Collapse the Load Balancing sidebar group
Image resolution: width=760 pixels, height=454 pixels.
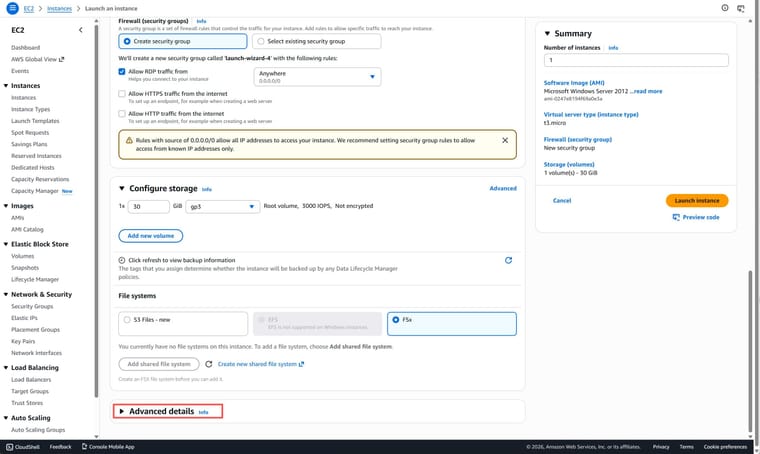pos(6,368)
